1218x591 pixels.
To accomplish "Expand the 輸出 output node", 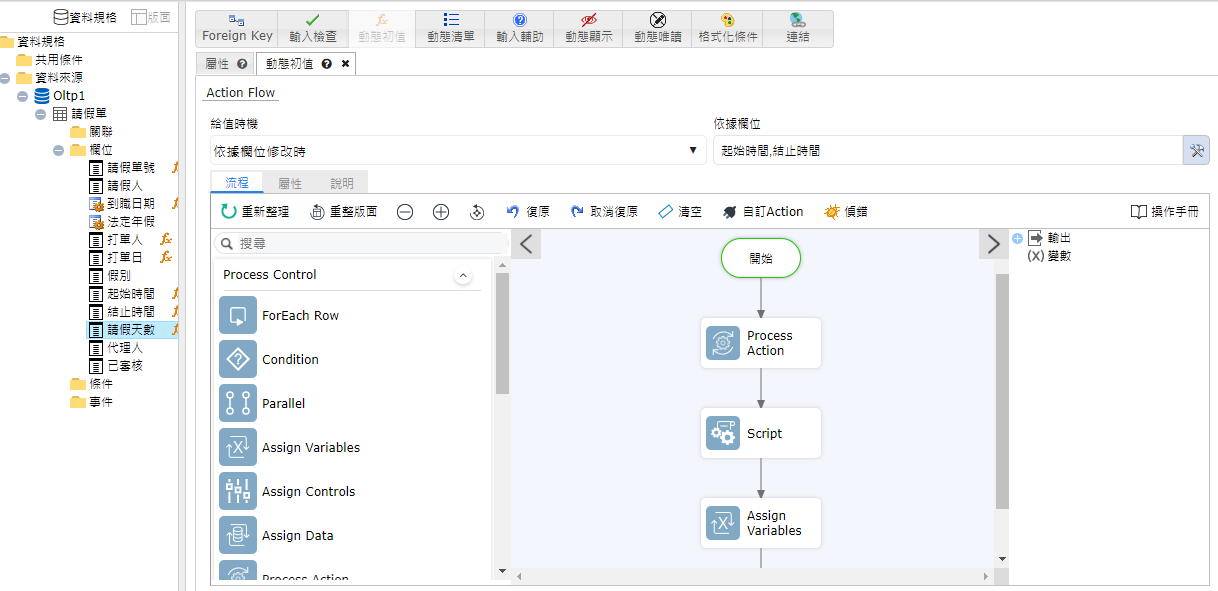I will pyautogui.click(x=1017, y=238).
